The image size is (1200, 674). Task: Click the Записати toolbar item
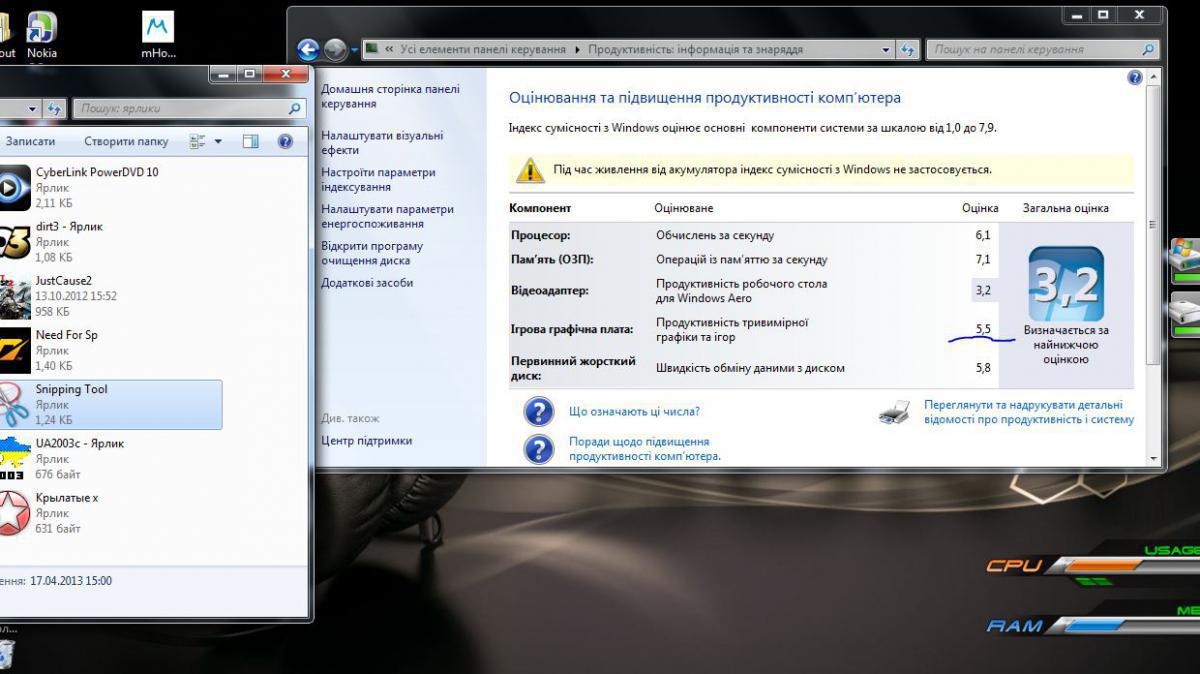[x=30, y=142]
